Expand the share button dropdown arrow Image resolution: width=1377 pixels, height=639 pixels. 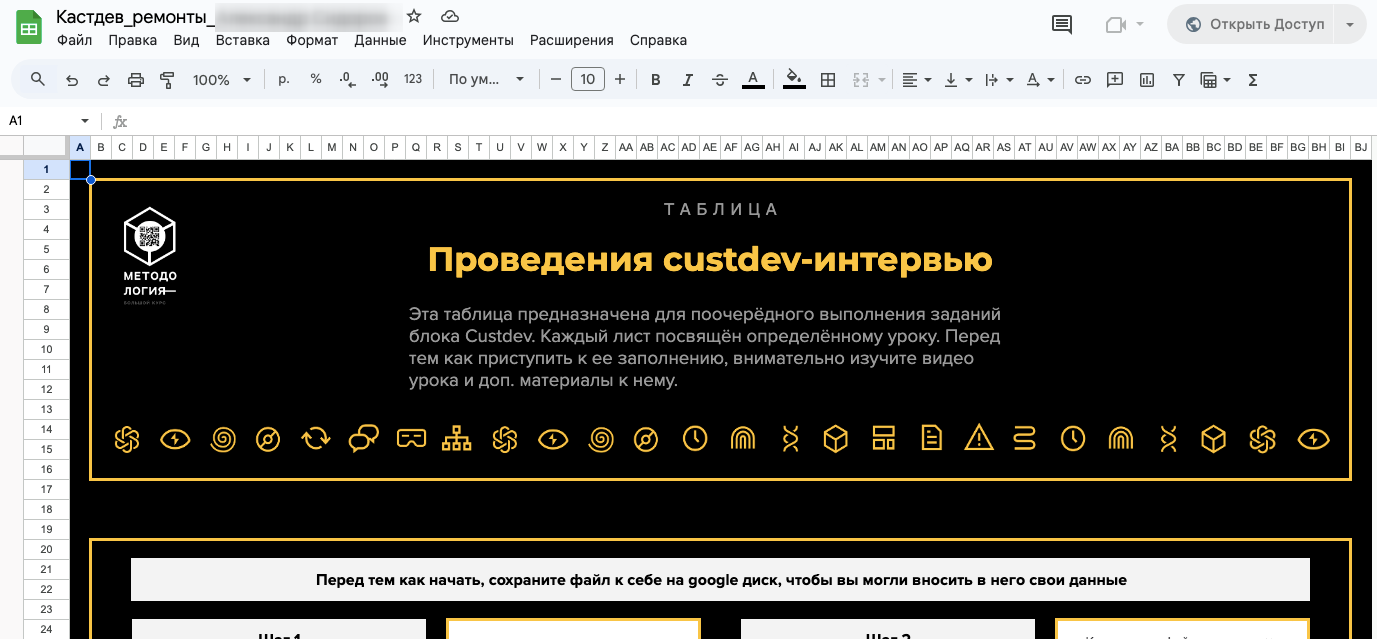1351,25
